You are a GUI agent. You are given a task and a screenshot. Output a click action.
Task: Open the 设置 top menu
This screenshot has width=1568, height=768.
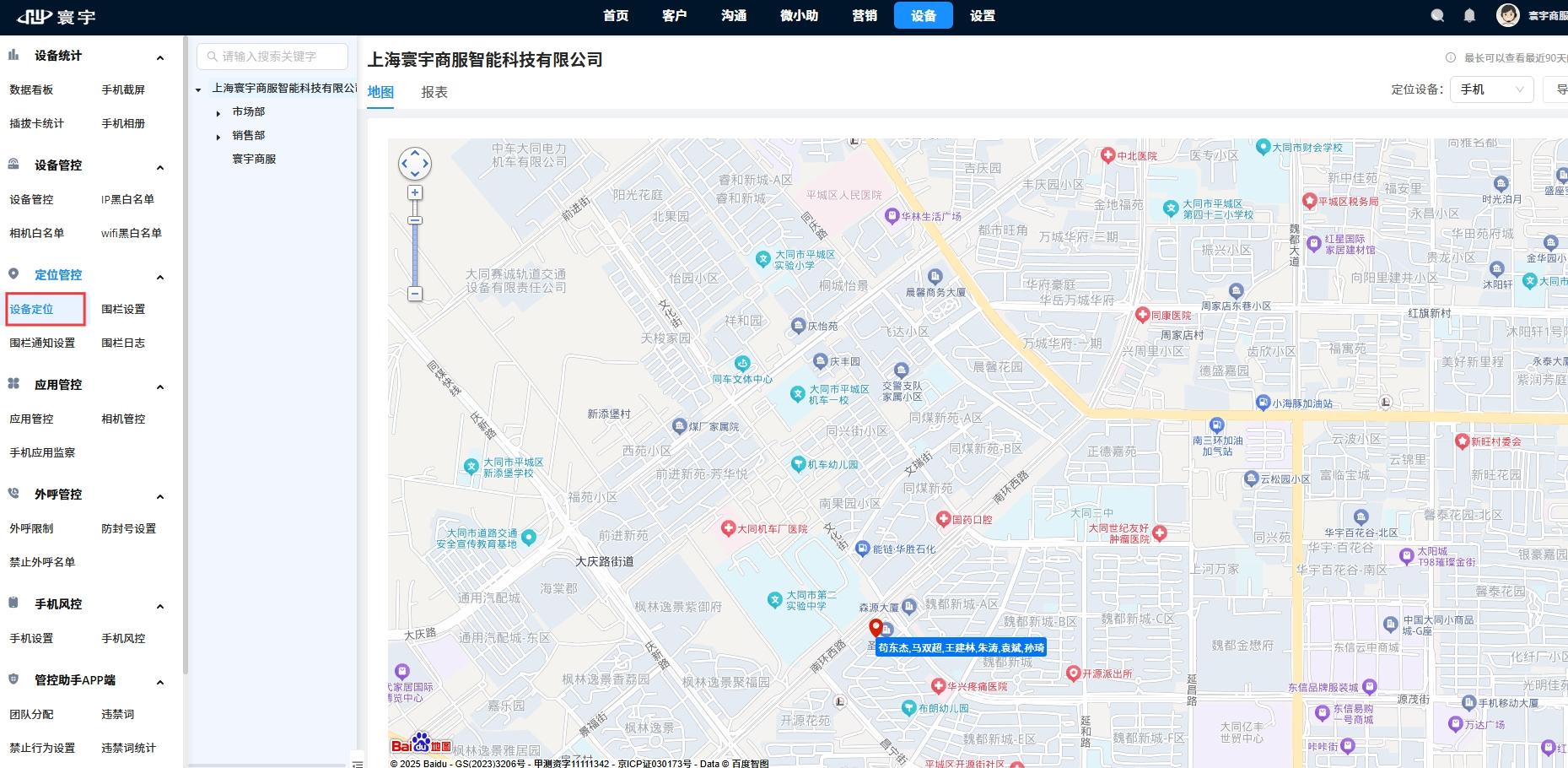pos(983,15)
